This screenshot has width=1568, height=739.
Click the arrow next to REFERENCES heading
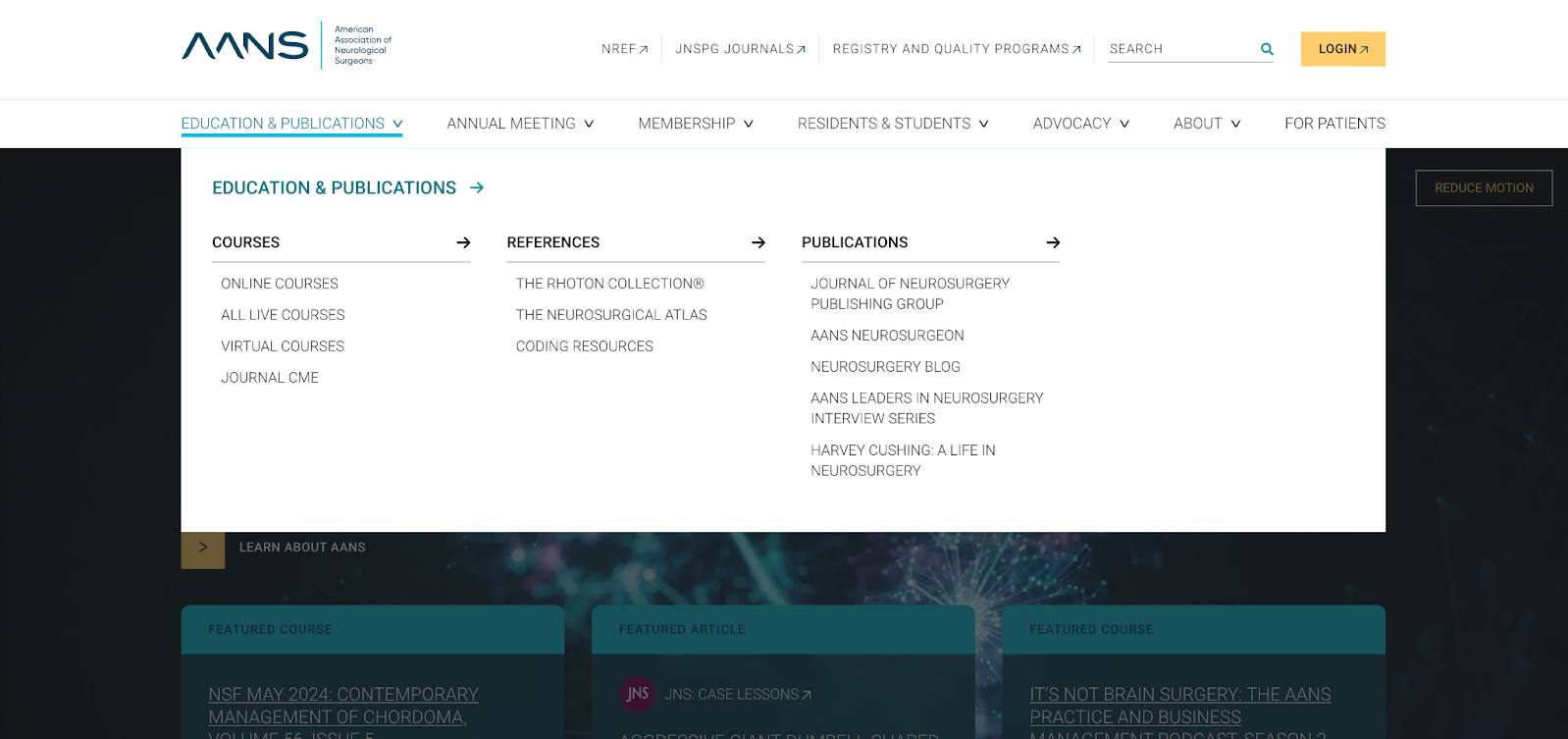click(758, 242)
